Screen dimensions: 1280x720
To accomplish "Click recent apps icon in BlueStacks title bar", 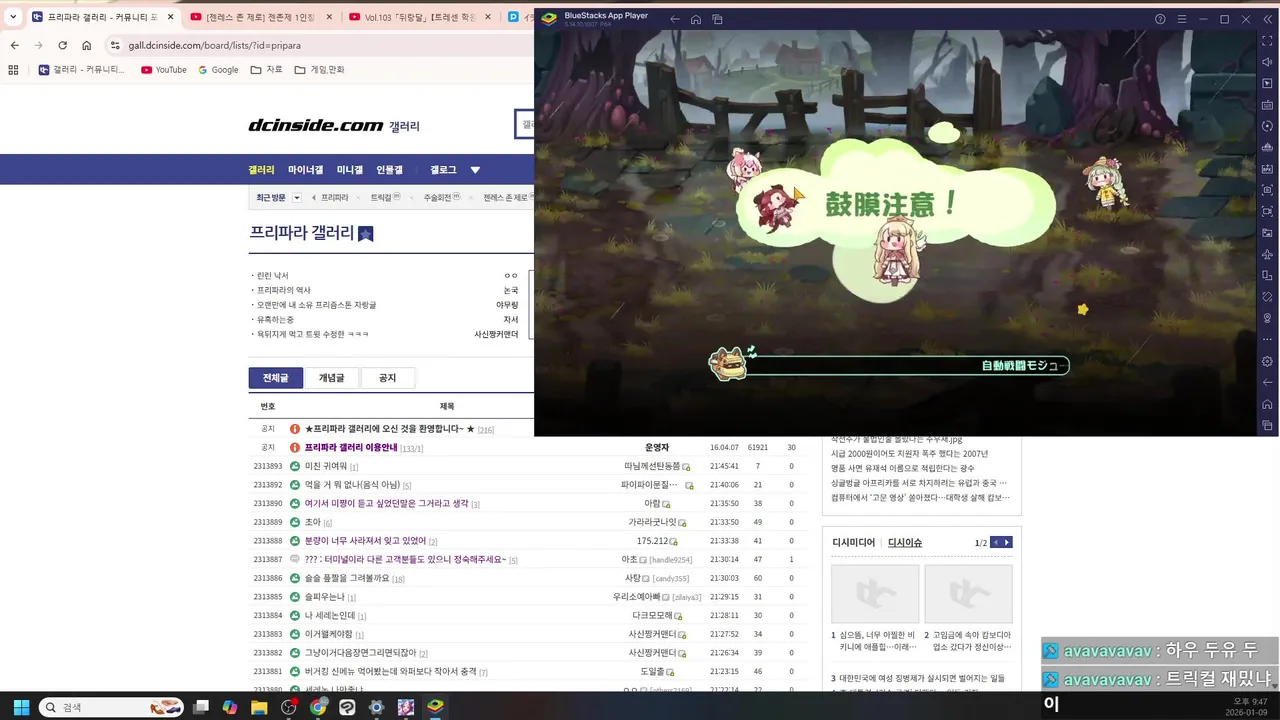I will tap(717, 19).
